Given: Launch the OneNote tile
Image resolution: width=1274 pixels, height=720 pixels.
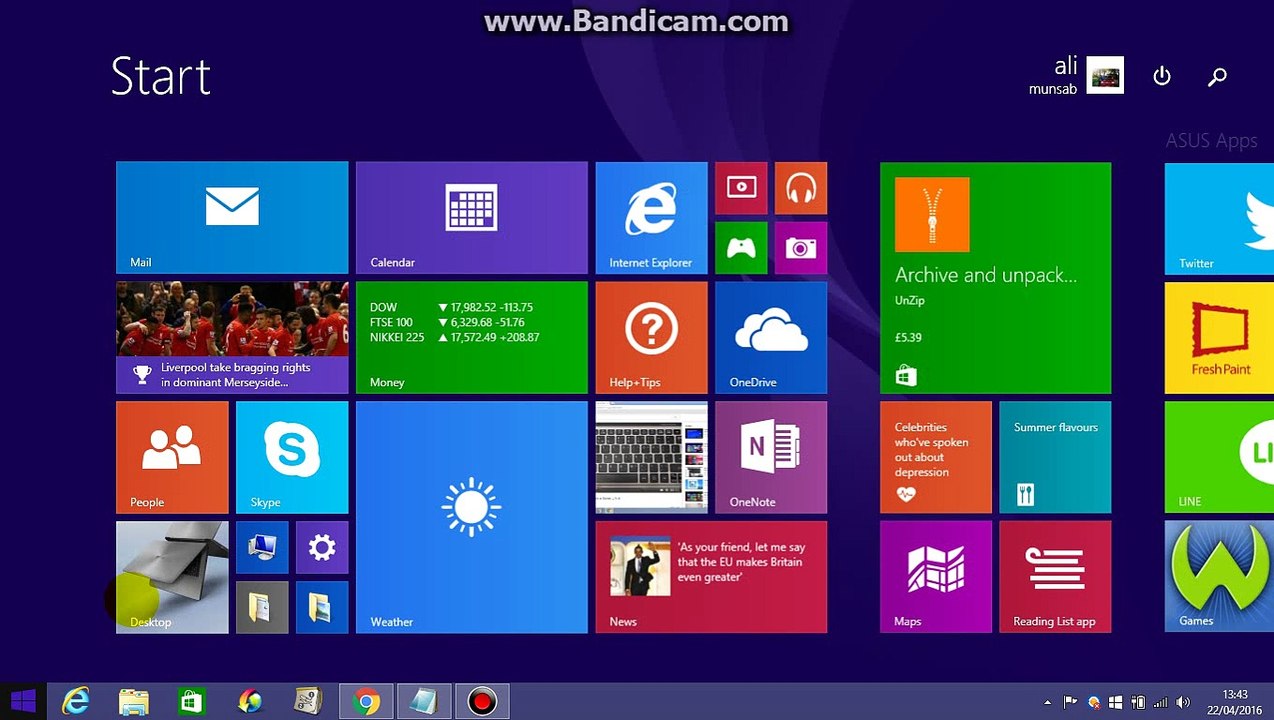Looking at the screenshot, I should tap(771, 458).
